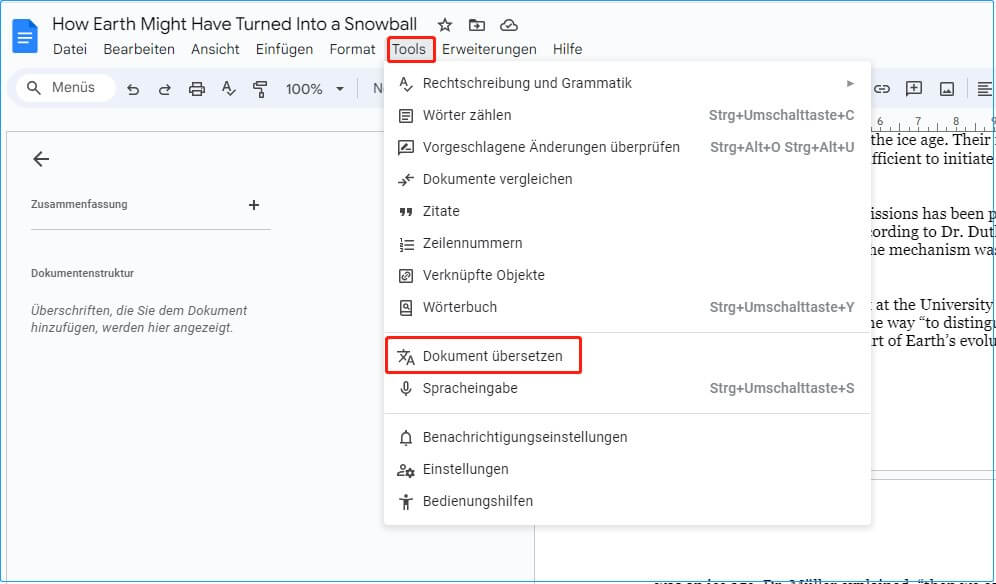Open the Erweiterungen menu

489,48
